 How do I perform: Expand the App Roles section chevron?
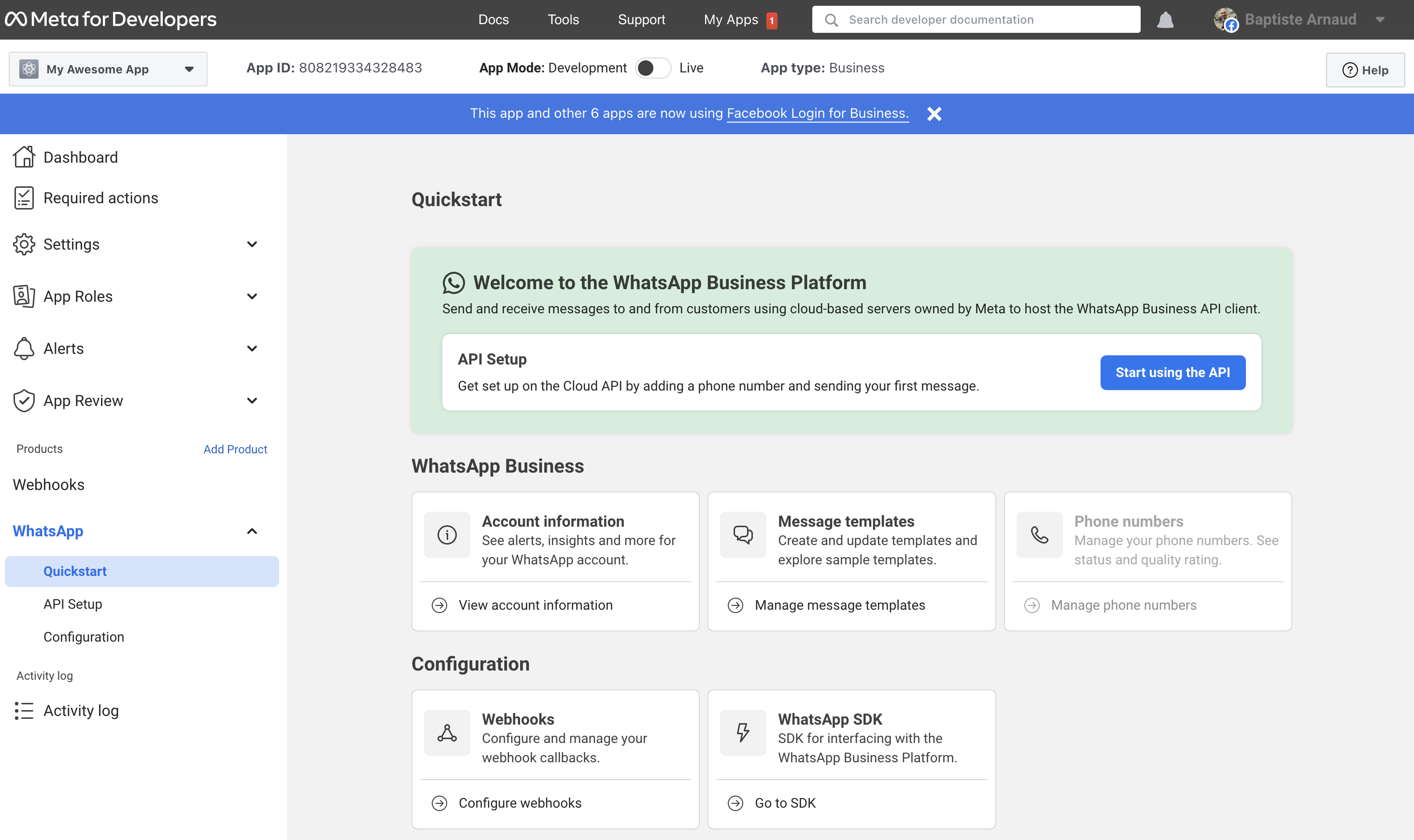click(252, 296)
